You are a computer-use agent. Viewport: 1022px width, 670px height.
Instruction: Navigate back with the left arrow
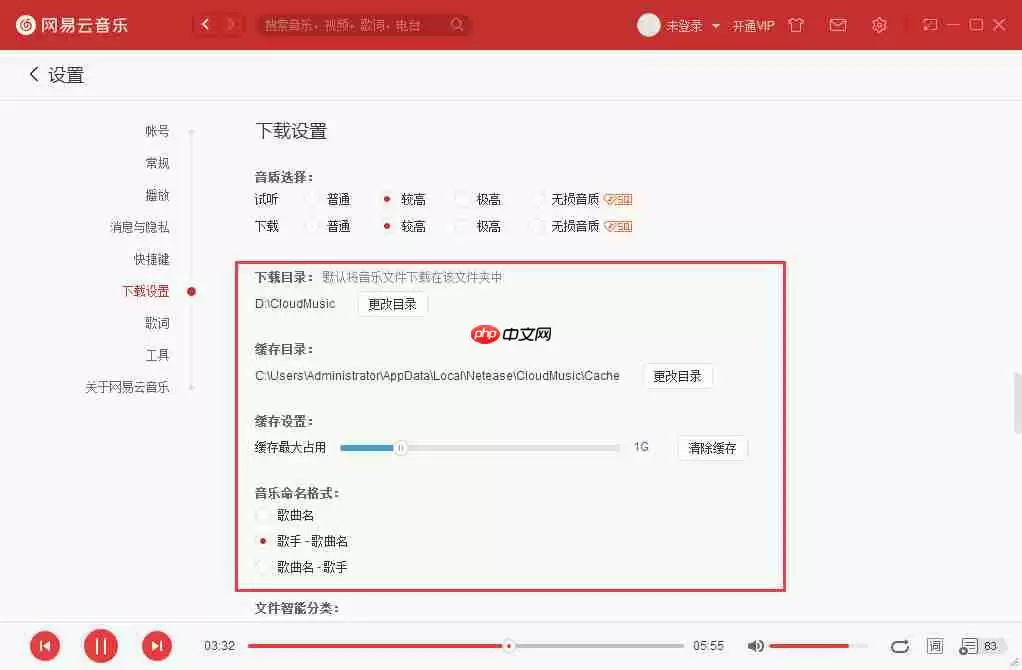coord(205,23)
